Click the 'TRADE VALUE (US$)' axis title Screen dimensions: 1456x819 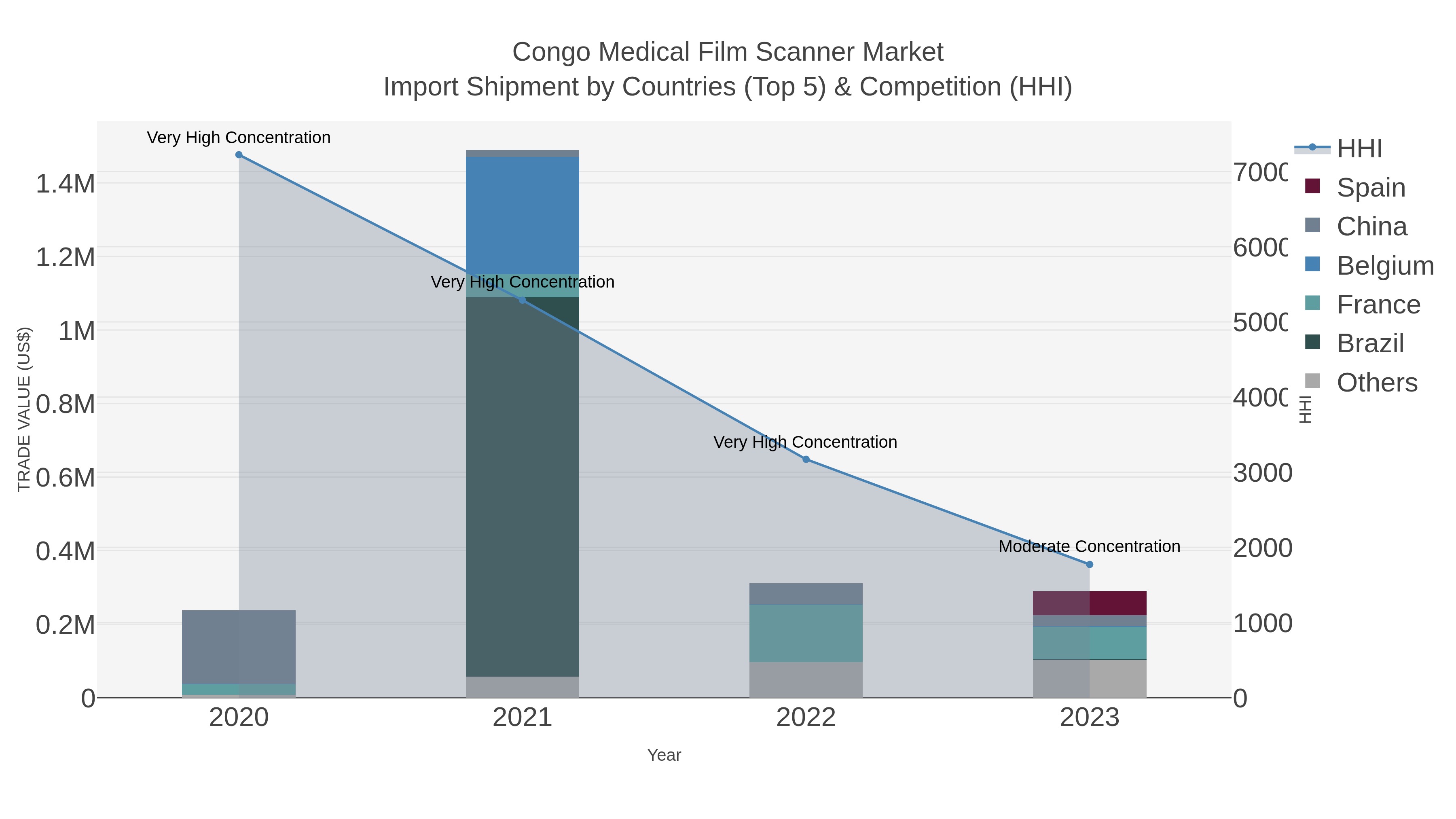[24, 410]
